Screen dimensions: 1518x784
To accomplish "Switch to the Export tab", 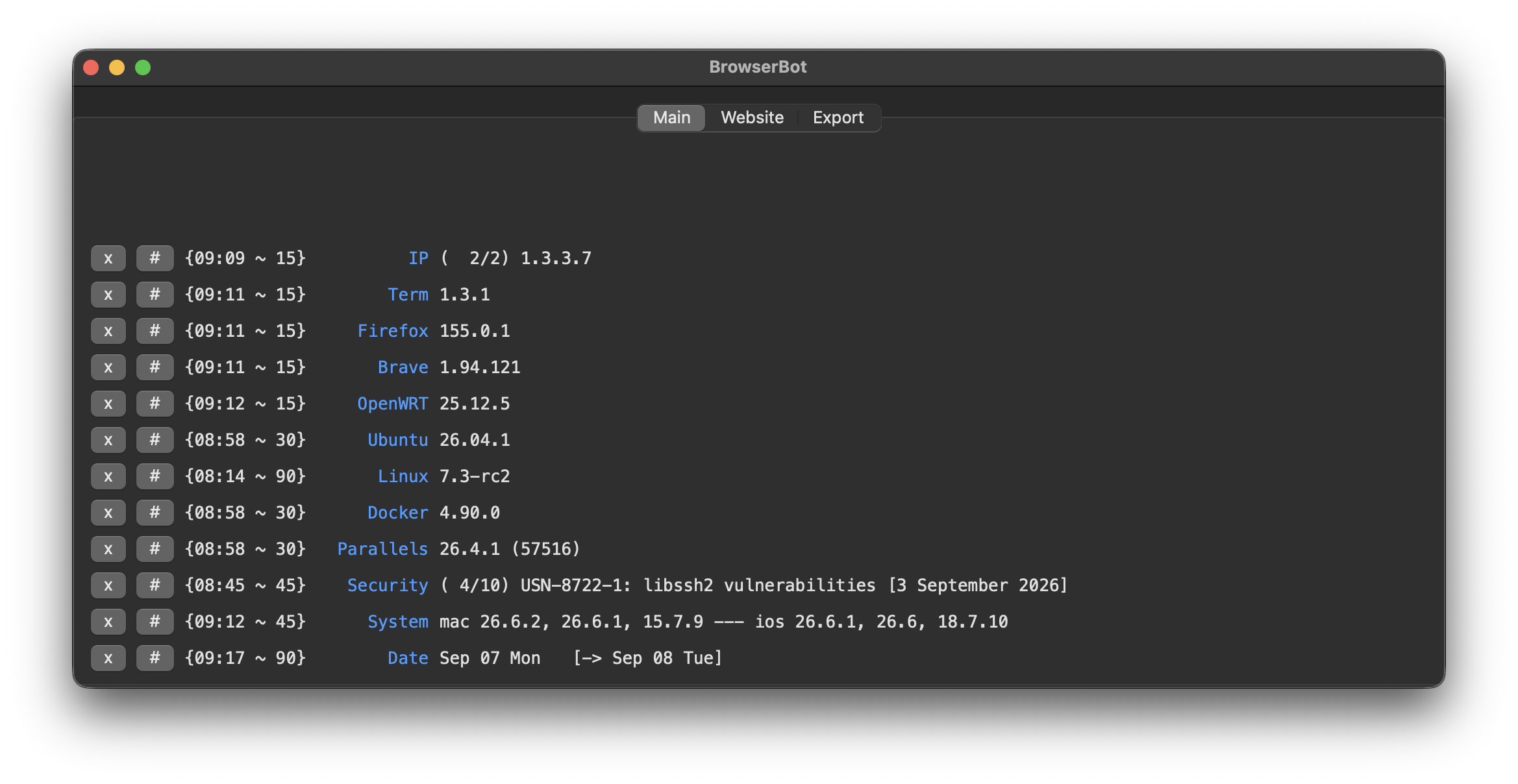I will click(x=838, y=117).
